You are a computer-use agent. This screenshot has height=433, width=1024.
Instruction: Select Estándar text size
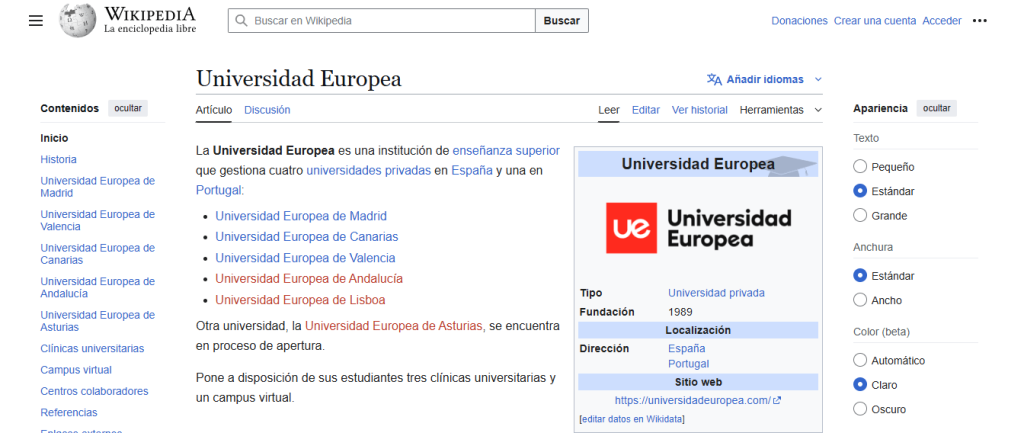pos(860,191)
